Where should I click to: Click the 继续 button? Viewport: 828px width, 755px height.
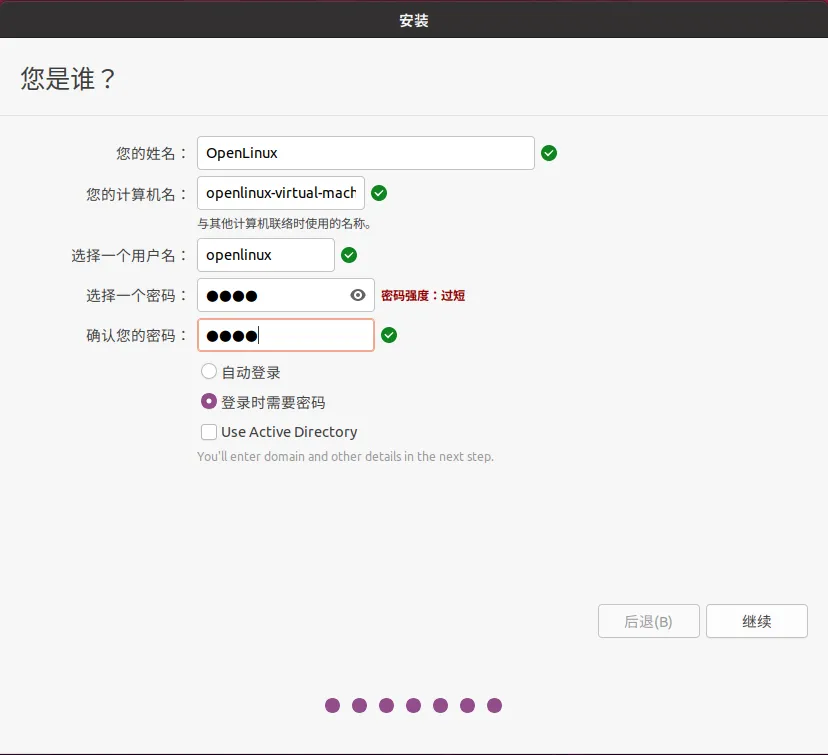pyautogui.click(x=756, y=621)
